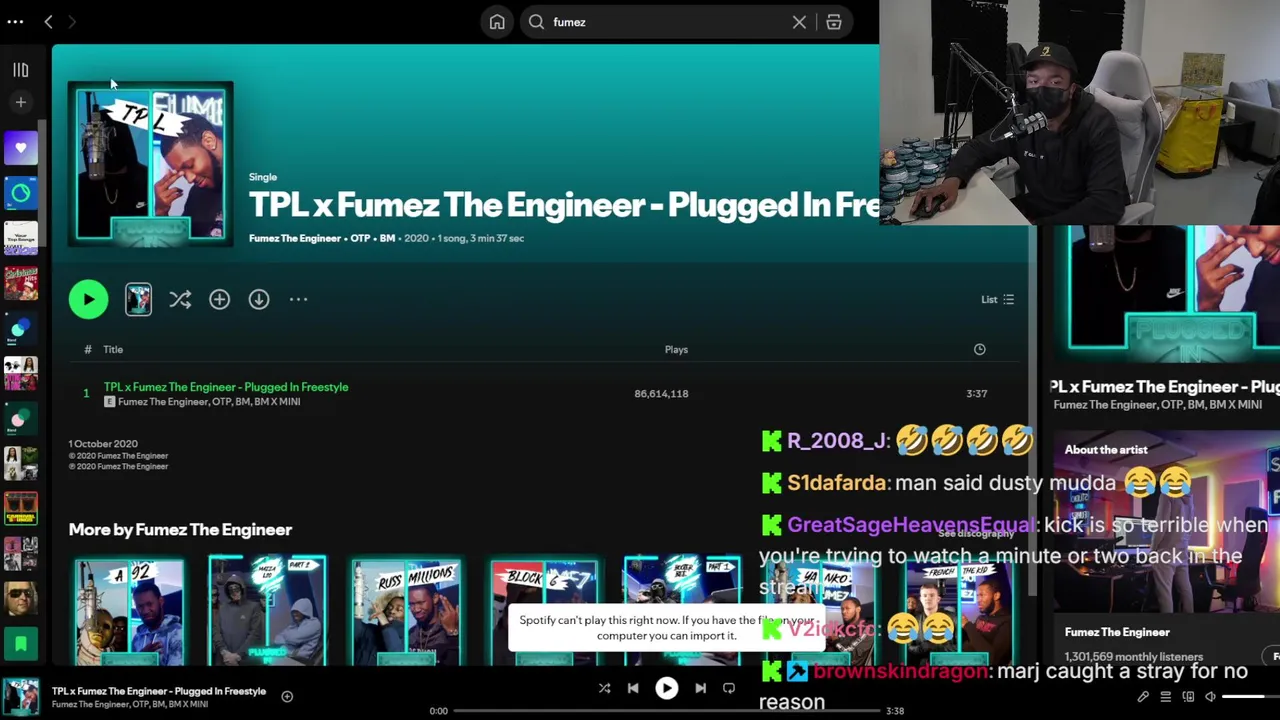Add the single to Your Library
1280x720 pixels.
point(219,299)
